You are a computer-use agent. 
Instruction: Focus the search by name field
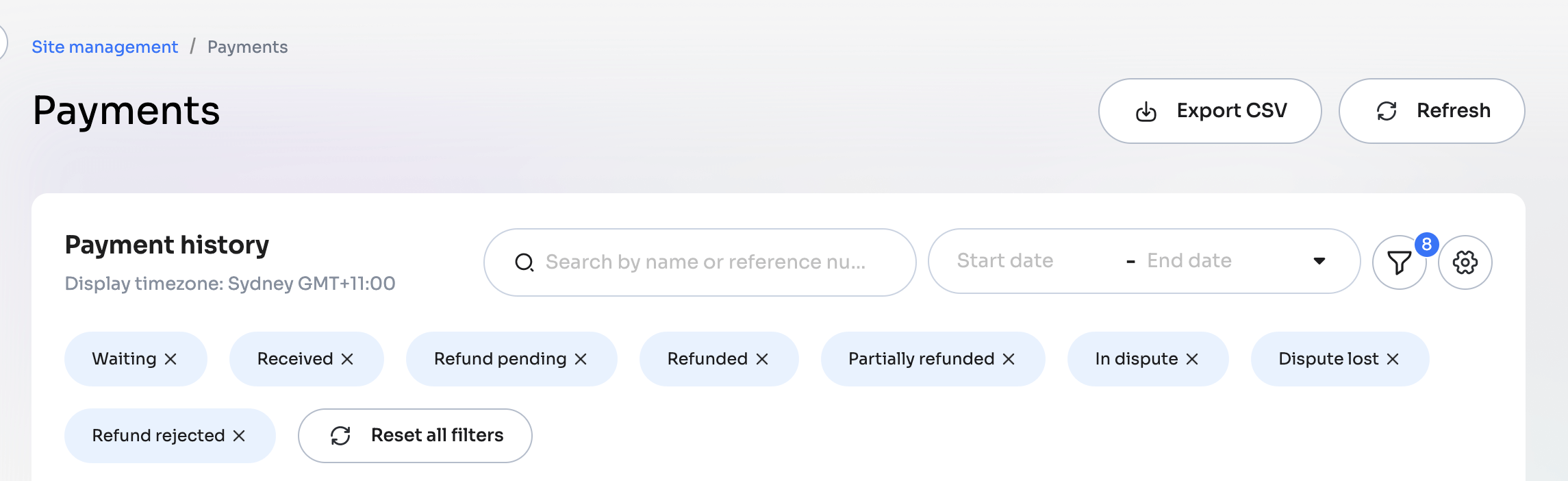click(x=705, y=262)
